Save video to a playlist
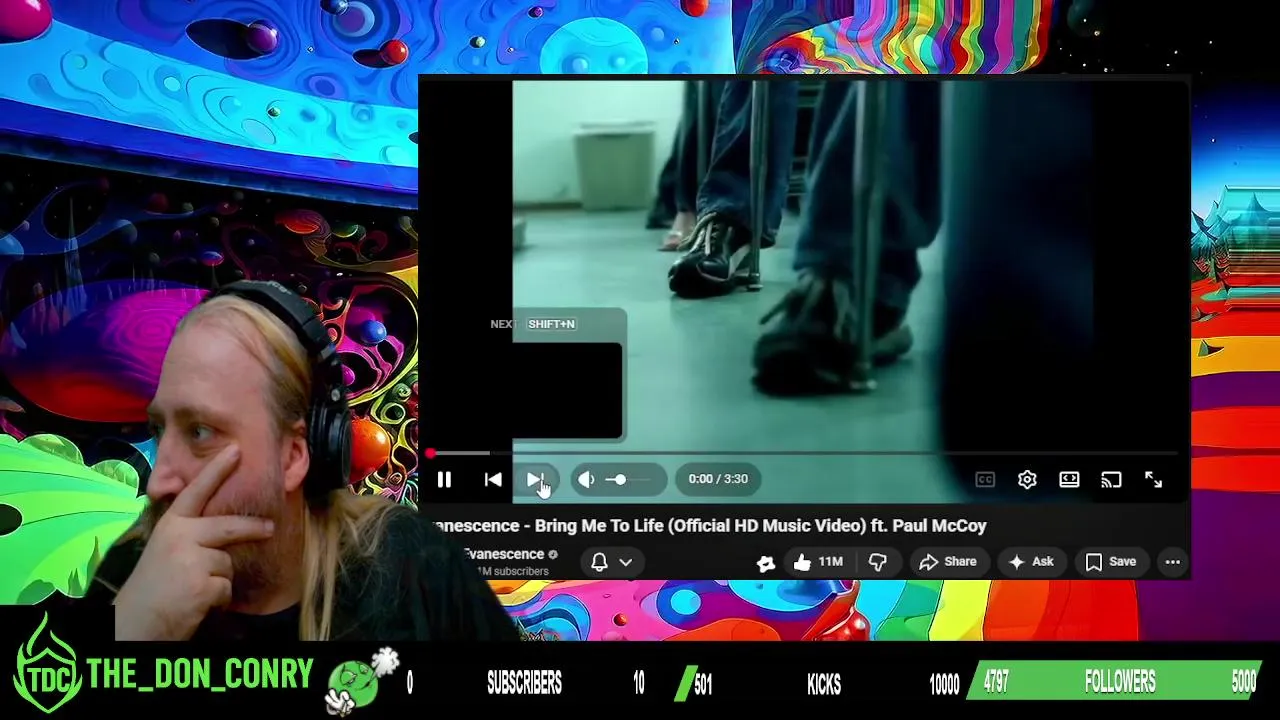Viewport: 1280px width, 720px height. pyautogui.click(x=1111, y=562)
